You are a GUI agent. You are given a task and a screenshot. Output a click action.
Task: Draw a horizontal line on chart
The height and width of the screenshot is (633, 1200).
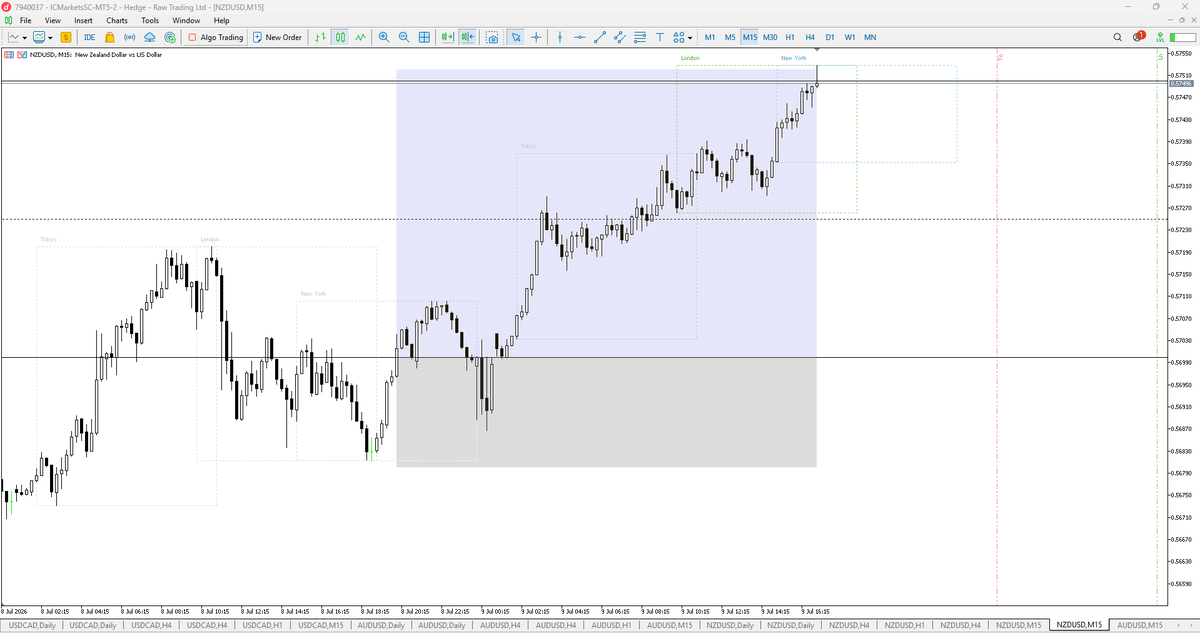580,37
